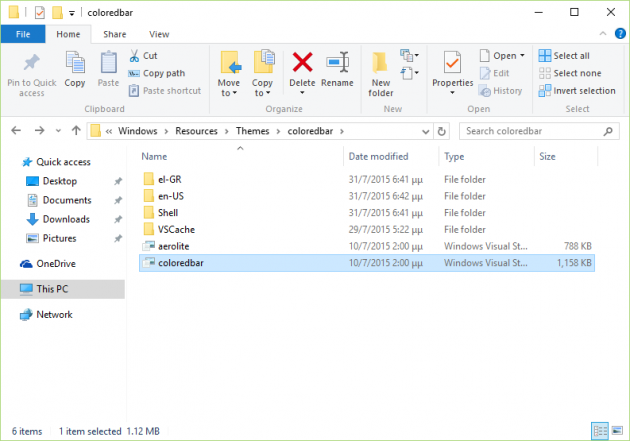Viewport: 630px width, 441px height.
Task: Collapse the ribbon with the chevron
Action: pyautogui.click(x=603, y=34)
